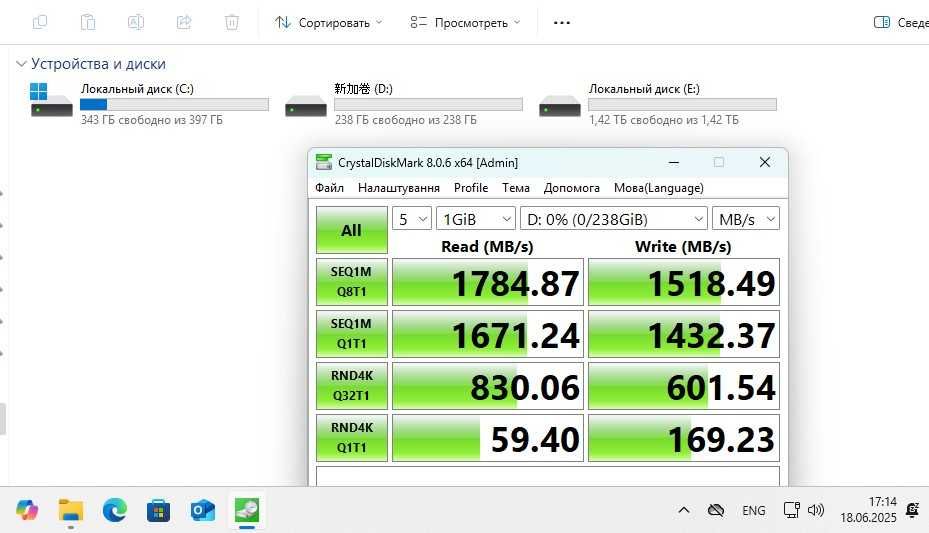This screenshot has width=929, height=533.
Task: Launch Microsoft Edge from the taskbar
Action: 115,510
